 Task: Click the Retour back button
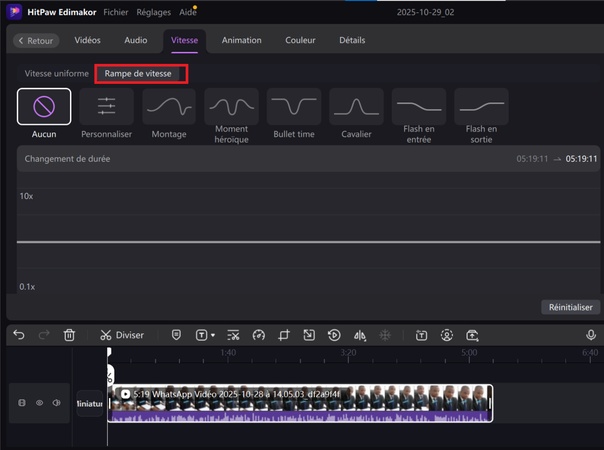[x=36, y=41]
